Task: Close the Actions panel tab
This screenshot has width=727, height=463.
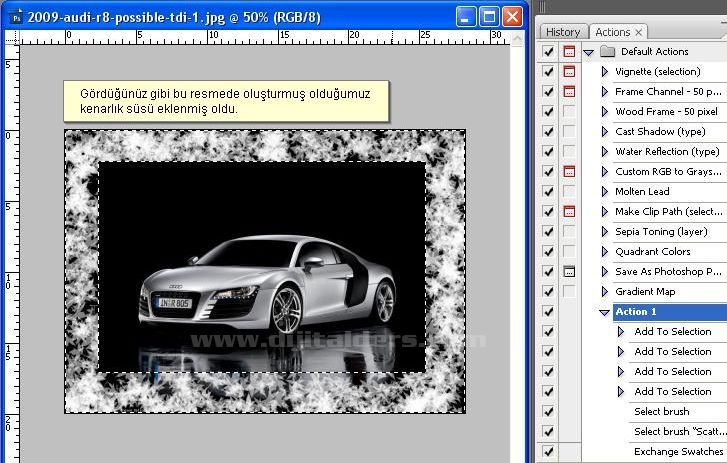Action: click(638, 32)
